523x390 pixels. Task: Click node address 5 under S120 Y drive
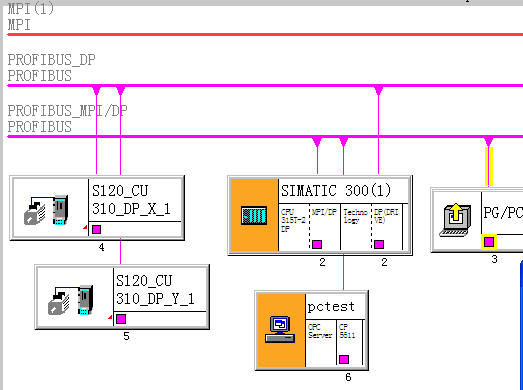126,336
